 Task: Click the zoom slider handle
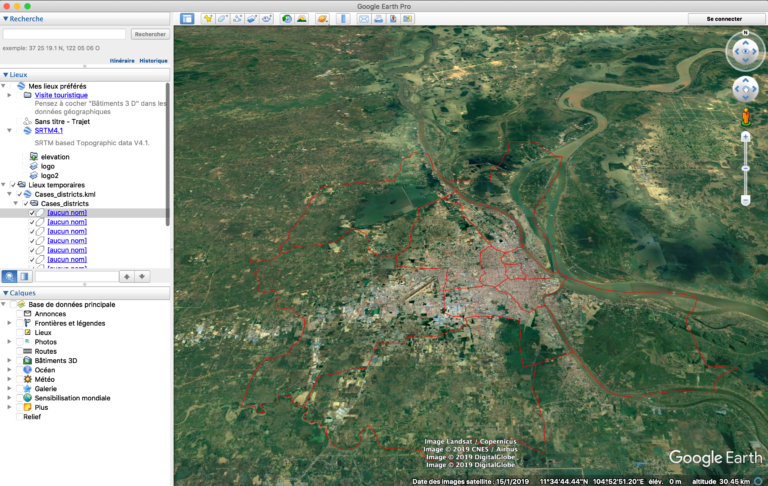coord(745,168)
